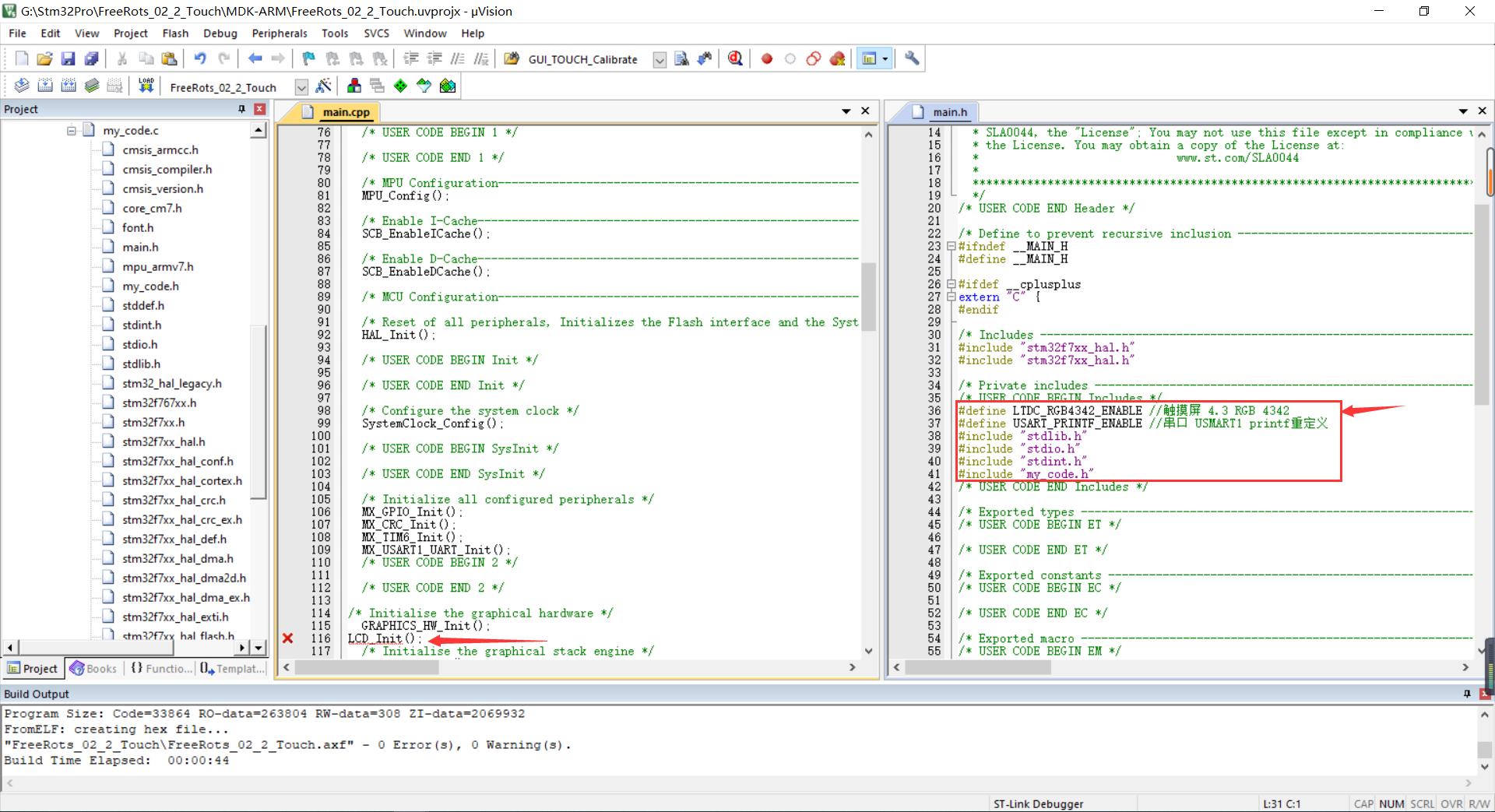Open the Peripherals menu
1495x812 pixels.
279,33
